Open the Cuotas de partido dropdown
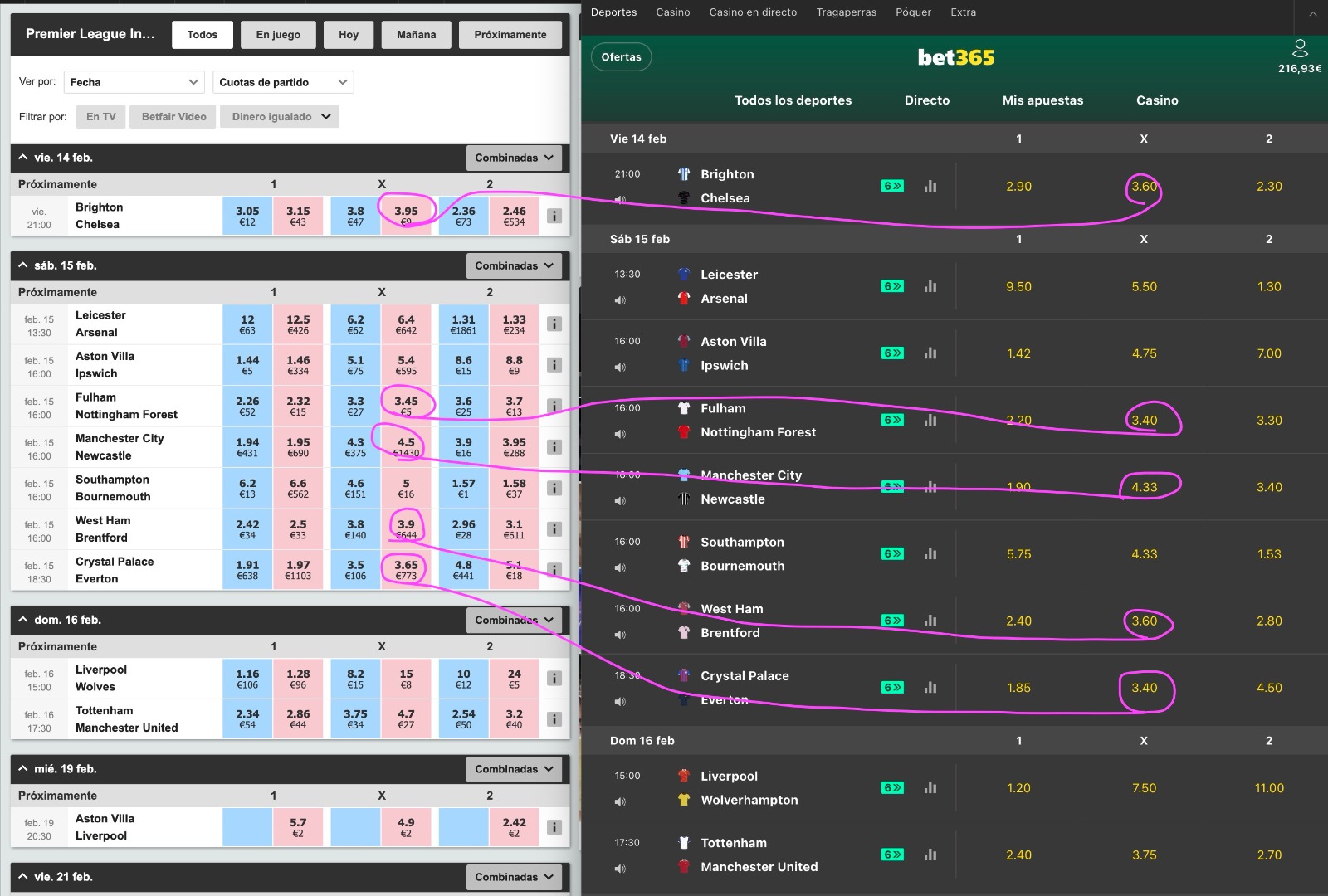Image resolution: width=1328 pixels, height=896 pixels. [282, 81]
